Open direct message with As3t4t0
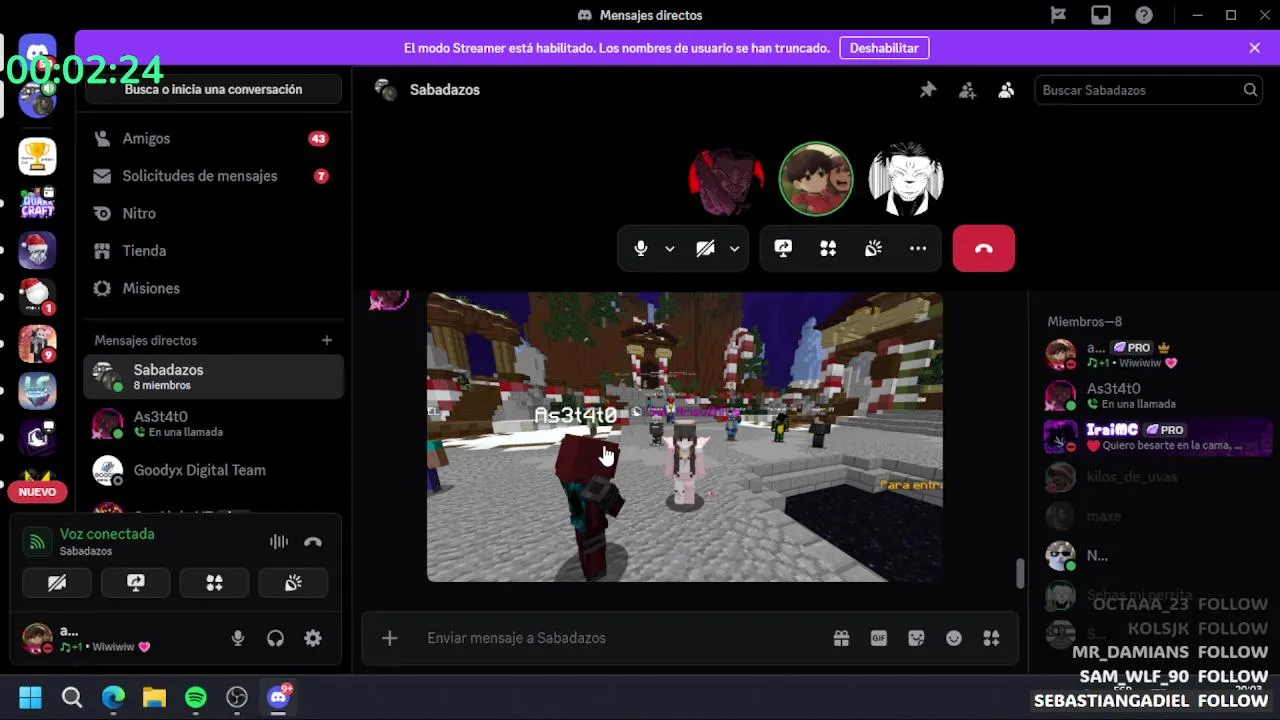The height and width of the screenshot is (720, 1280). [x=213, y=424]
